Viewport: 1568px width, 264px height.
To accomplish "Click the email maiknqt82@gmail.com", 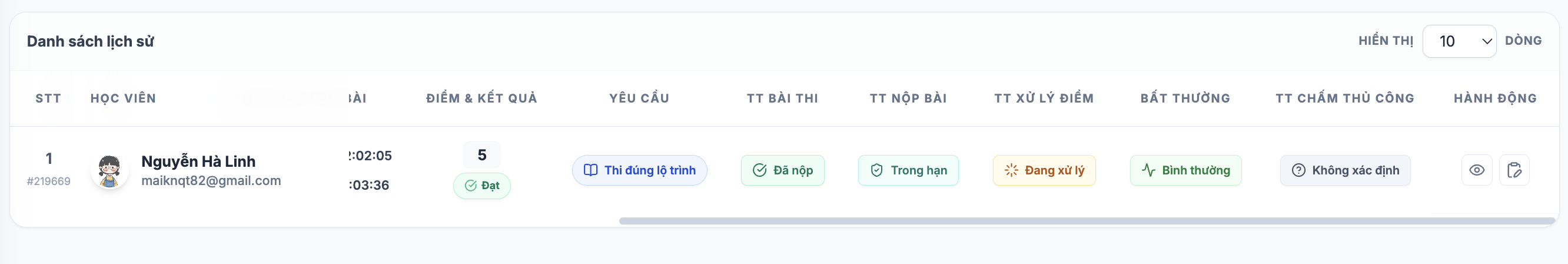I will [x=211, y=180].
